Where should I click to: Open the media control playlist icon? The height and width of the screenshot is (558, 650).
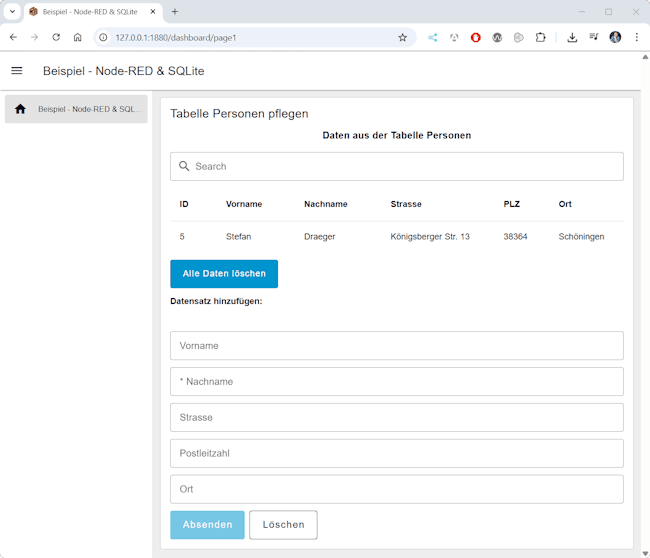[594, 37]
